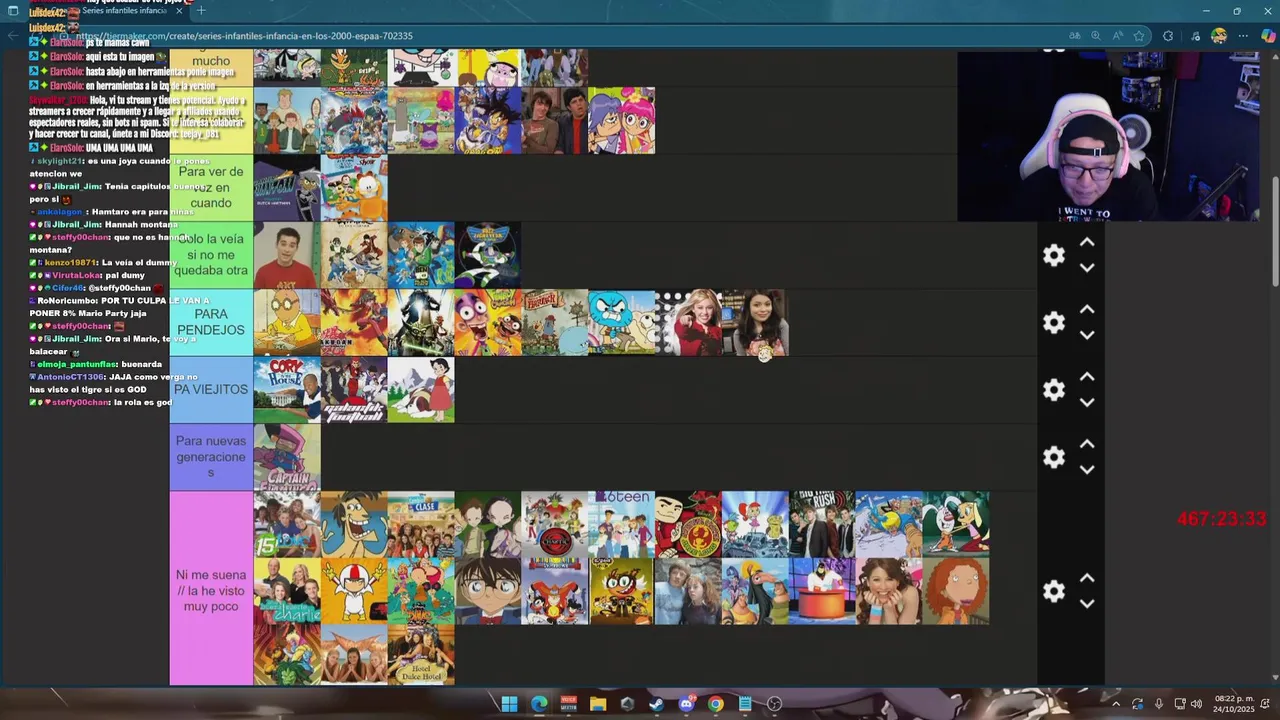
Task: Select the Cory in the House thumbnail
Action: pos(287,390)
